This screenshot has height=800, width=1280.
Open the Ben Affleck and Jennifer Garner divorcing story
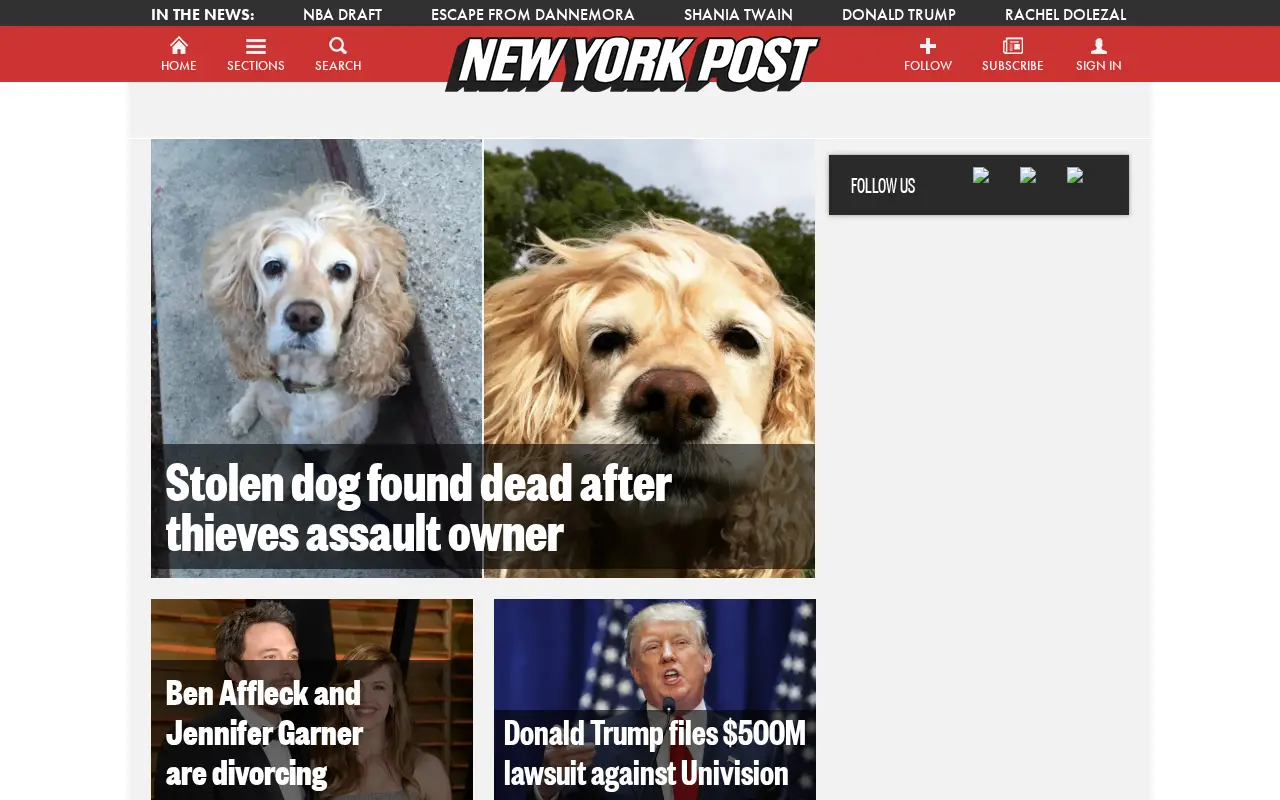tap(264, 732)
